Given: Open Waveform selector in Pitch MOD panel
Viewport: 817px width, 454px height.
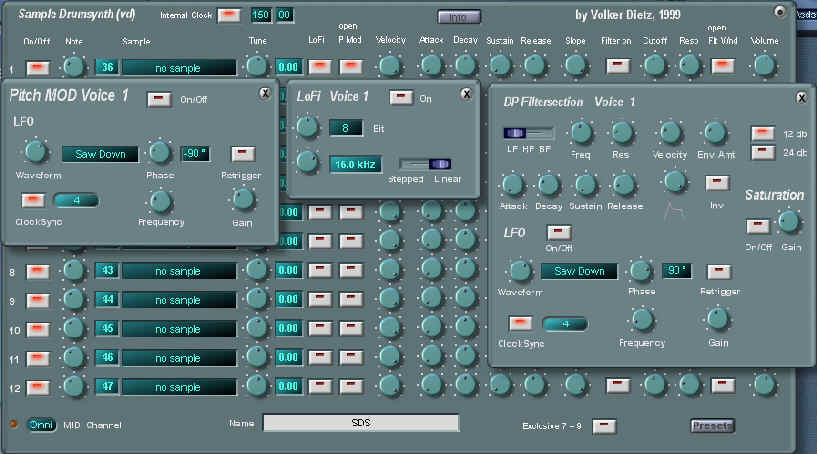Looking at the screenshot, I should click(x=100, y=154).
